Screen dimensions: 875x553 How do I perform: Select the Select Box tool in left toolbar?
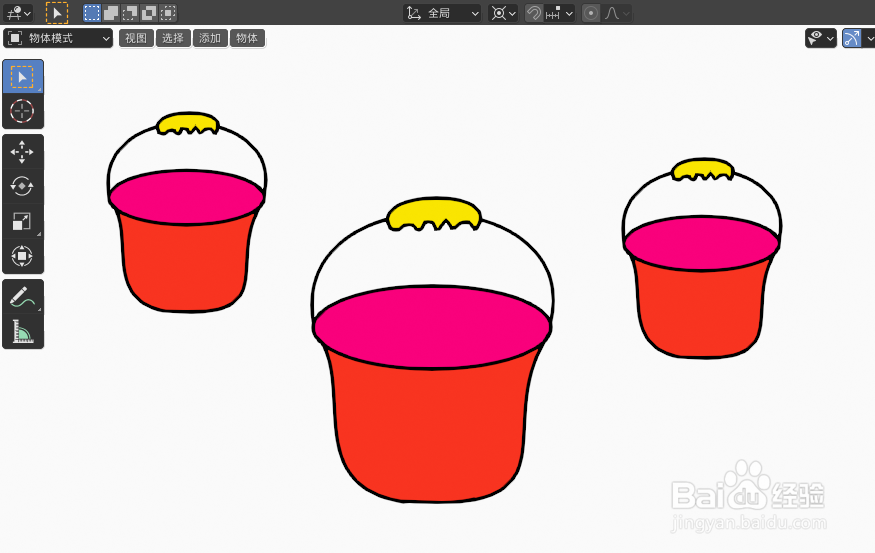tap(23, 76)
